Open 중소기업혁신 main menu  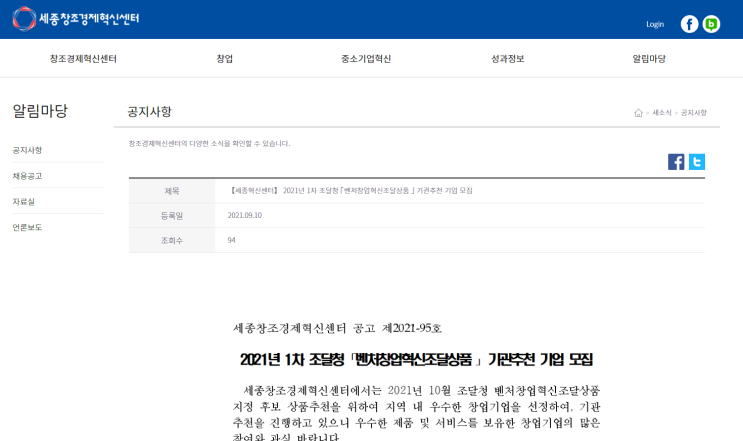tap(366, 59)
